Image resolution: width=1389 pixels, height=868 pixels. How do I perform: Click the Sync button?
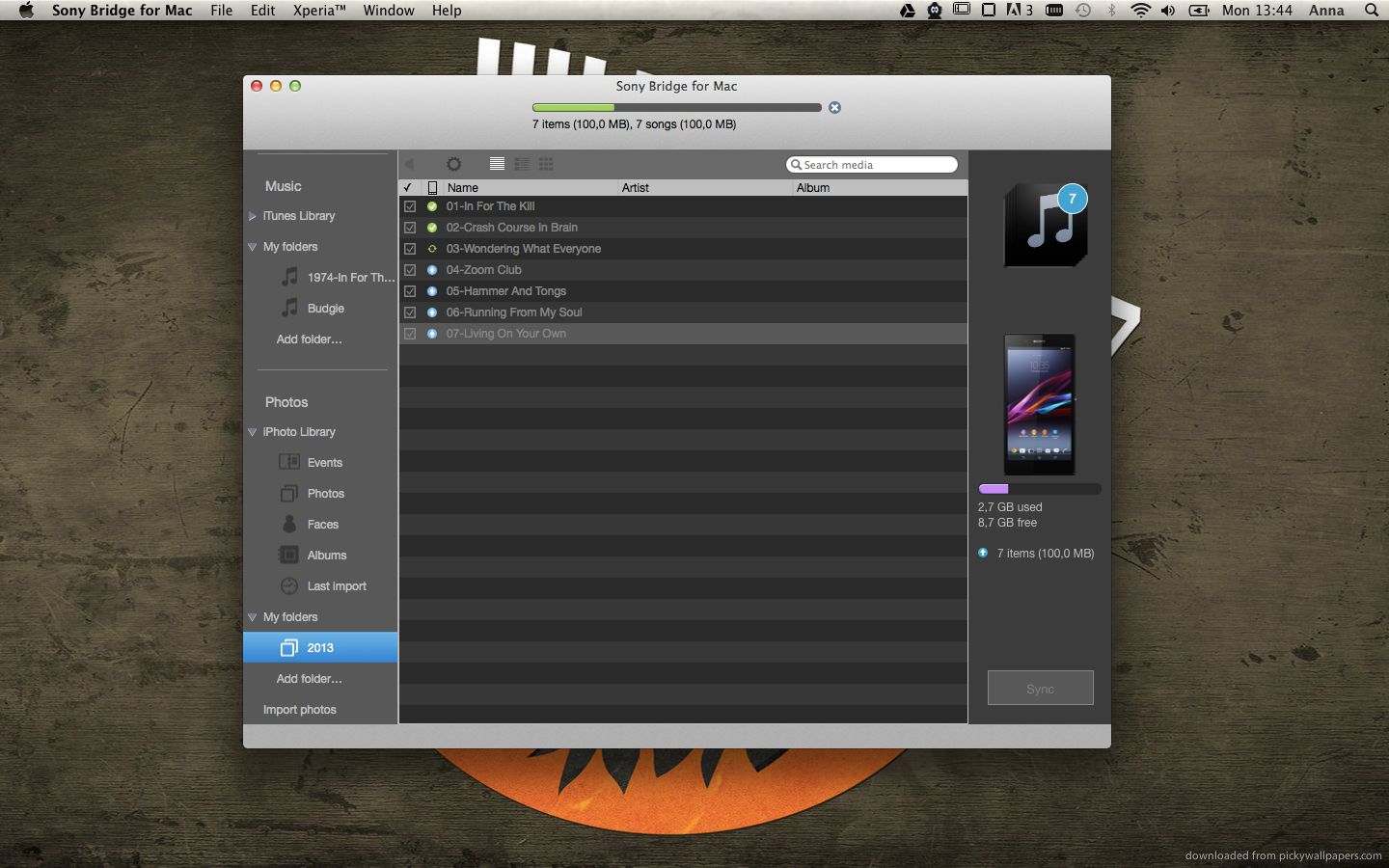coord(1041,689)
